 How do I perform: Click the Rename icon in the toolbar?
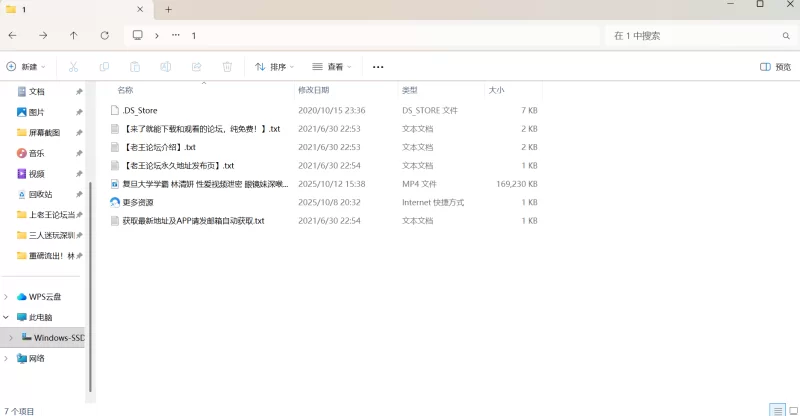(x=166, y=67)
